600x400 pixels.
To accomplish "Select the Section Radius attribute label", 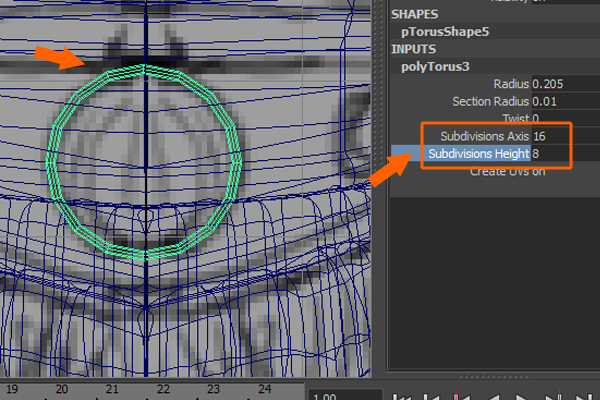I will coord(490,101).
